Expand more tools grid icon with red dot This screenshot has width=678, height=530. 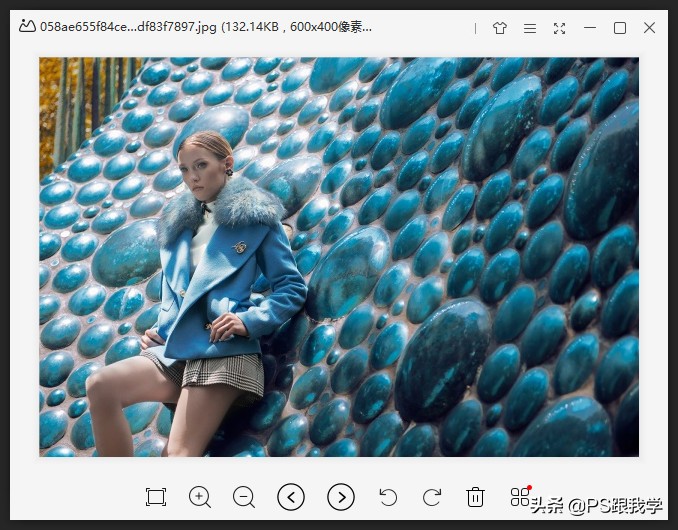click(x=520, y=496)
